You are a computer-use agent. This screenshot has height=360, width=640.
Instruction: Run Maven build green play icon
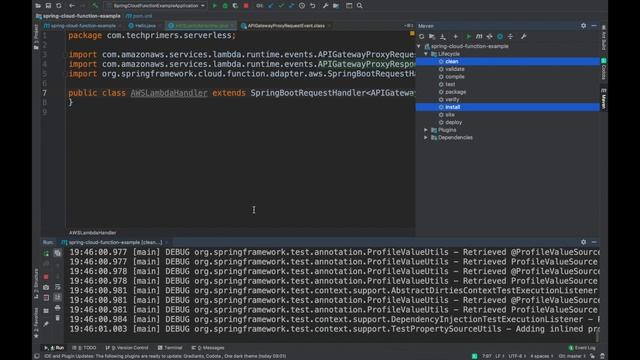point(469,36)
